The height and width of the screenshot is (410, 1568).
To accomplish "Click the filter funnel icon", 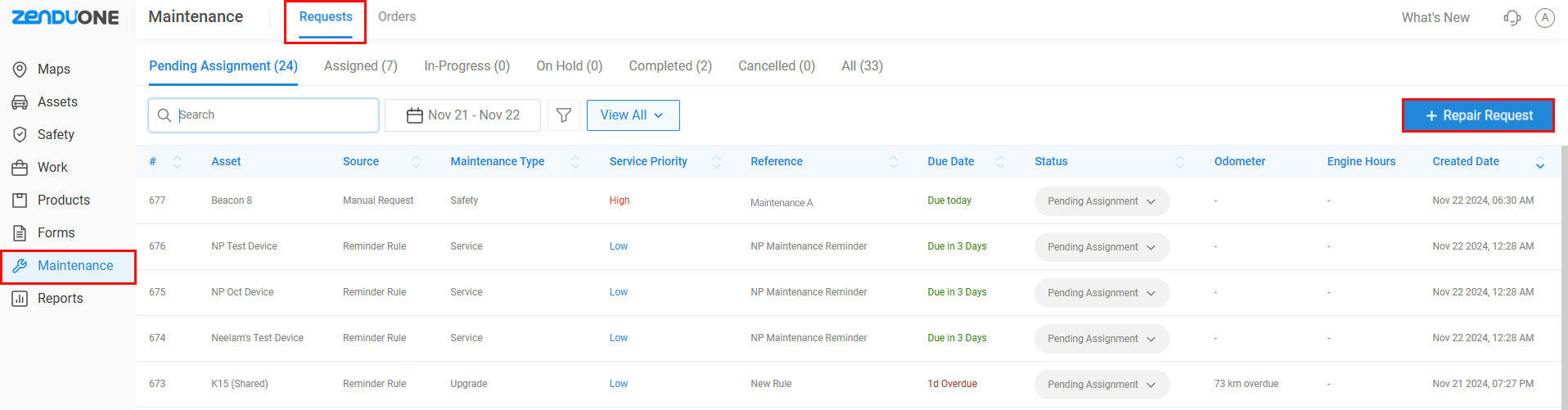I will (564, 115).
